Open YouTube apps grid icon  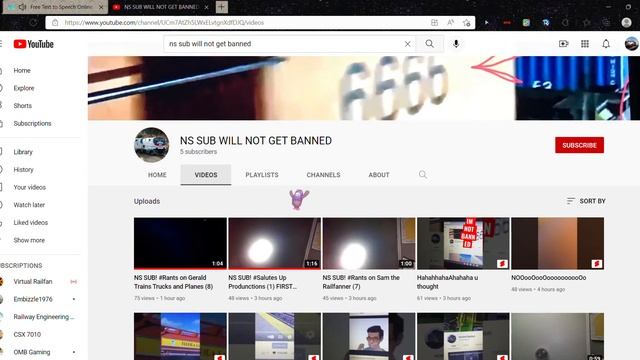pos(585,44)
